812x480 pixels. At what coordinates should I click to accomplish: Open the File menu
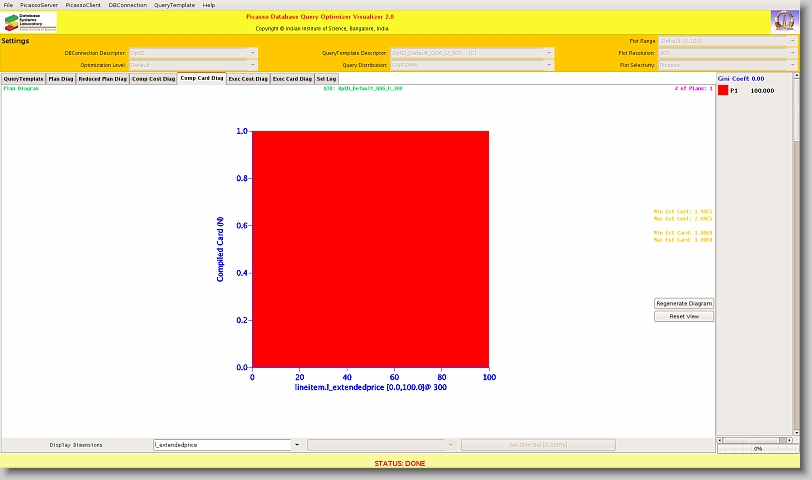(x=9, y=5)
